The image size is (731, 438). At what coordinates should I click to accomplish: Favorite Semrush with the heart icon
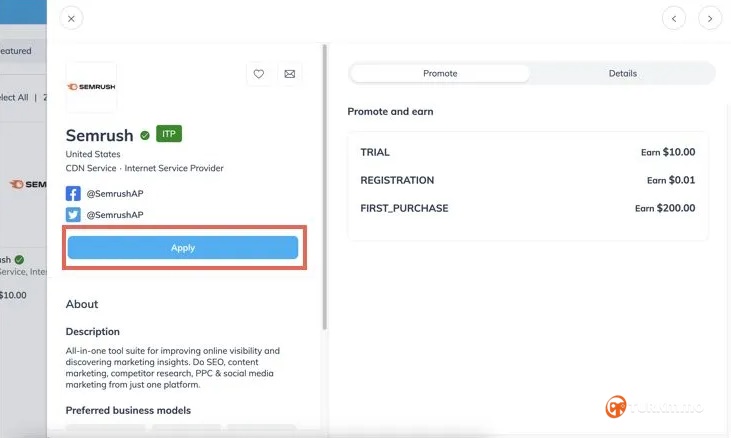259,74
